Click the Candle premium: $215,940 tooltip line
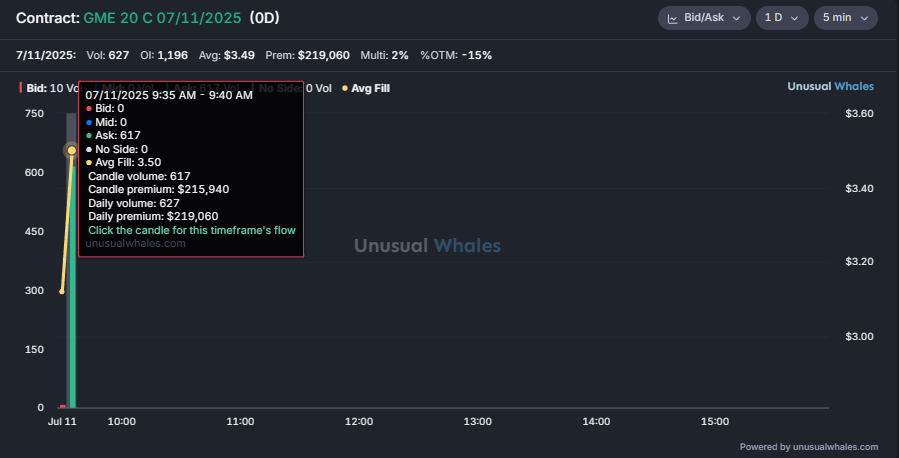The width and height of the screenshot is (899, 458). point(159,189)
